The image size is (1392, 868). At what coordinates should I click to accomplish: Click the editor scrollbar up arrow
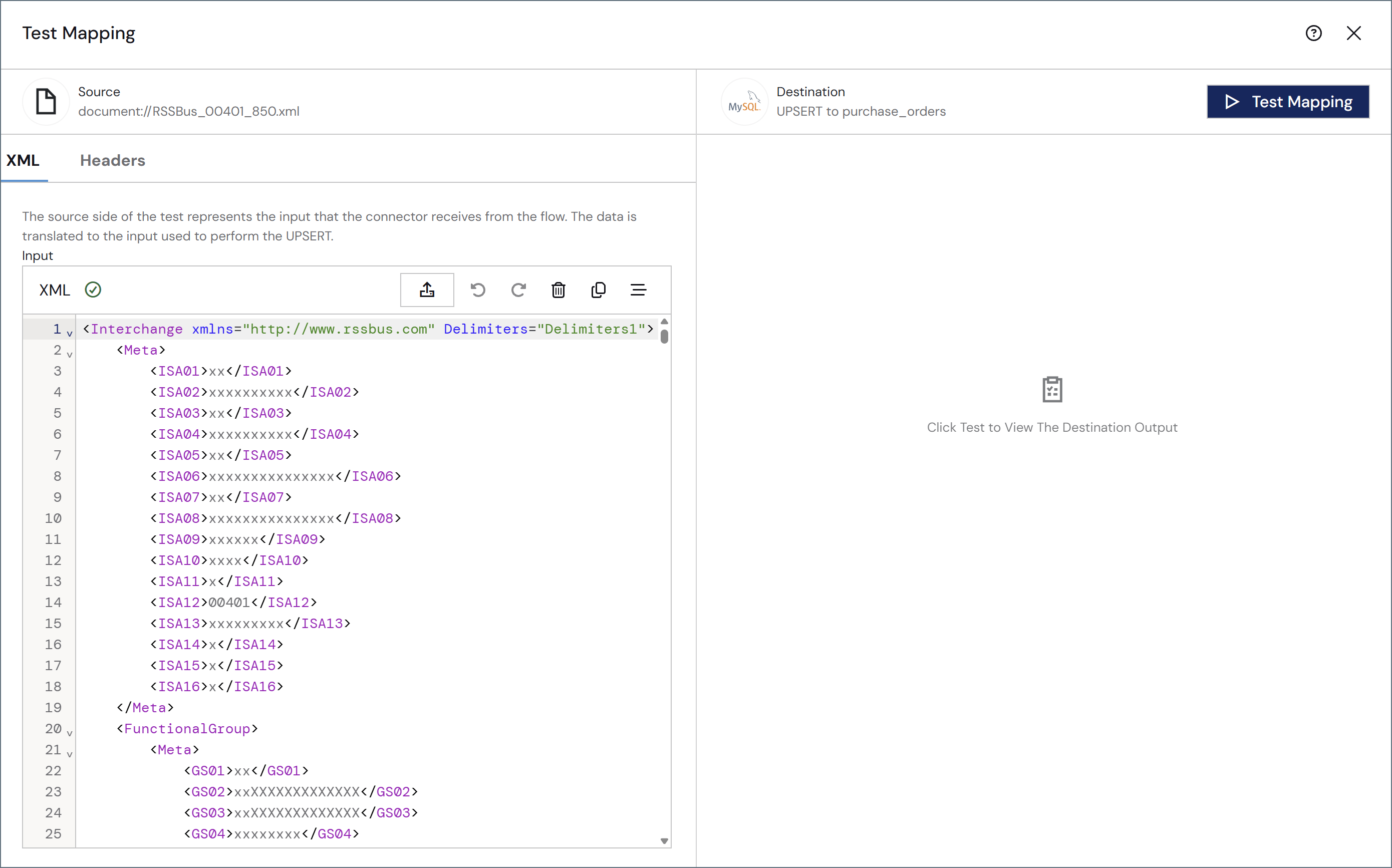click(x=664, y=322)
